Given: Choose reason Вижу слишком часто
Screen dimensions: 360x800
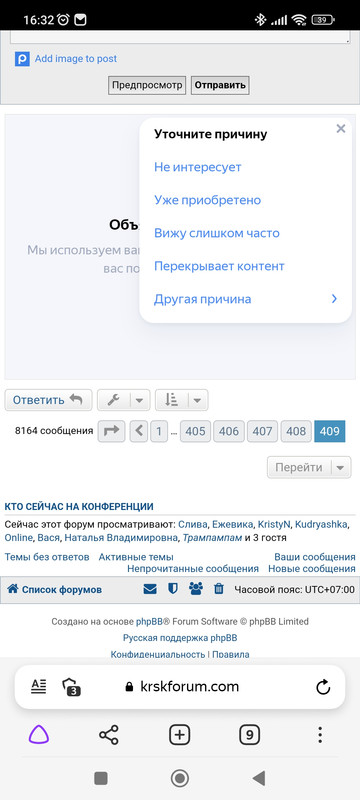Looking at the screenshot, I should click(217, 233).
